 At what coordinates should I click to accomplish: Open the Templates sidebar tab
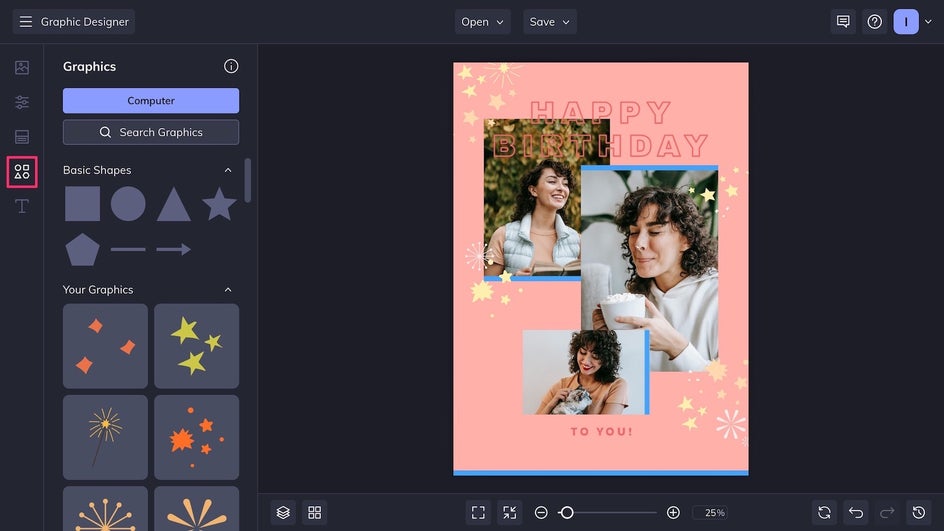click(22, 137)
